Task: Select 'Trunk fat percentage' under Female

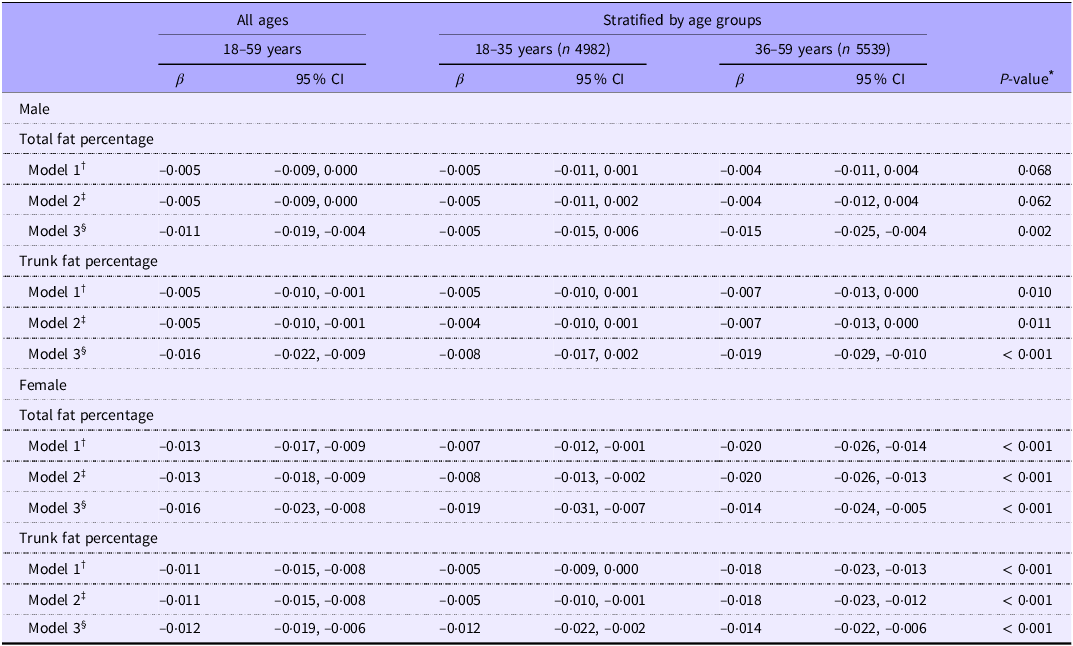Action: pos(88,538)
